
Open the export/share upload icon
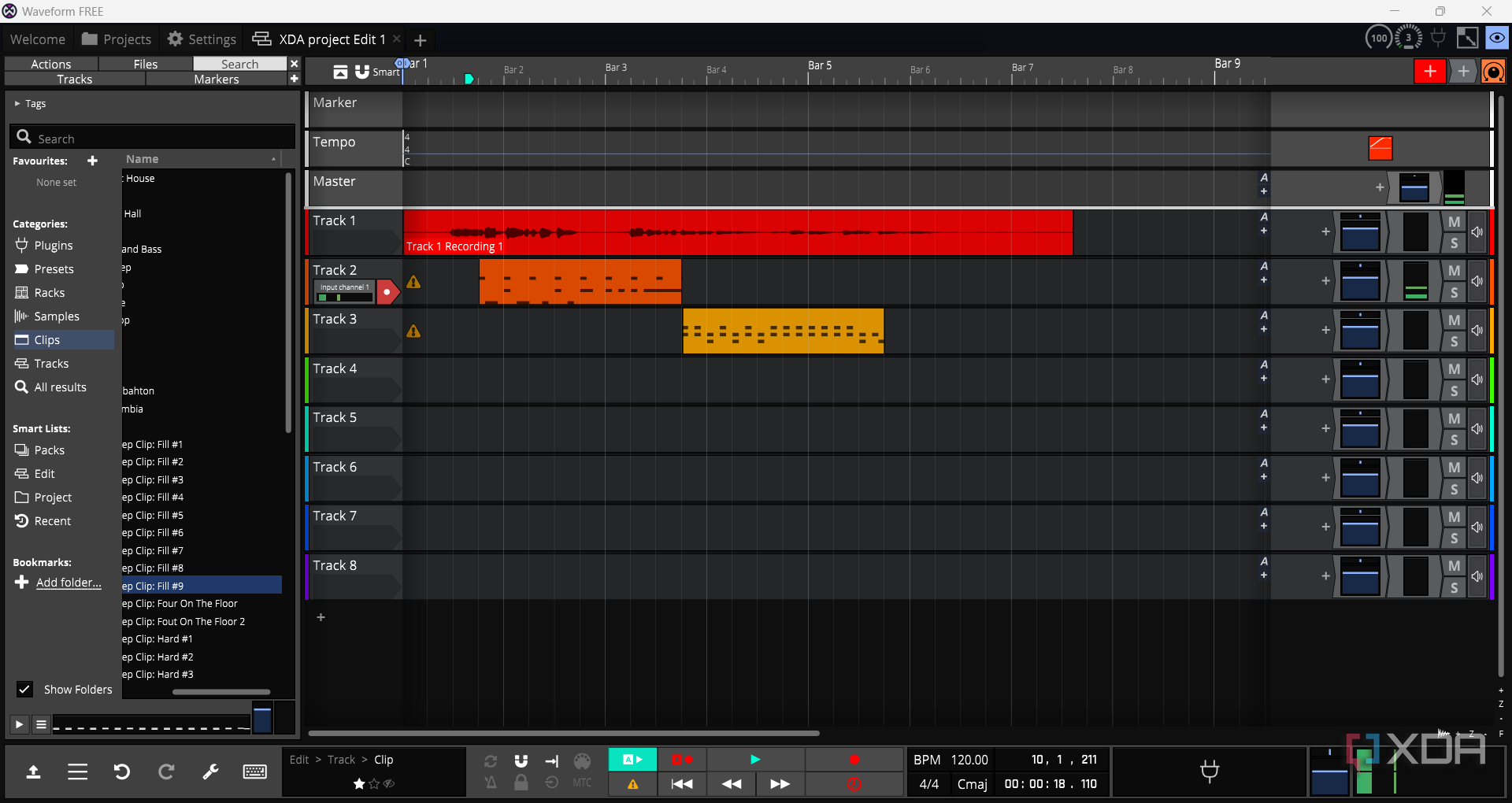pyautogui.click(x=33, y=772)
